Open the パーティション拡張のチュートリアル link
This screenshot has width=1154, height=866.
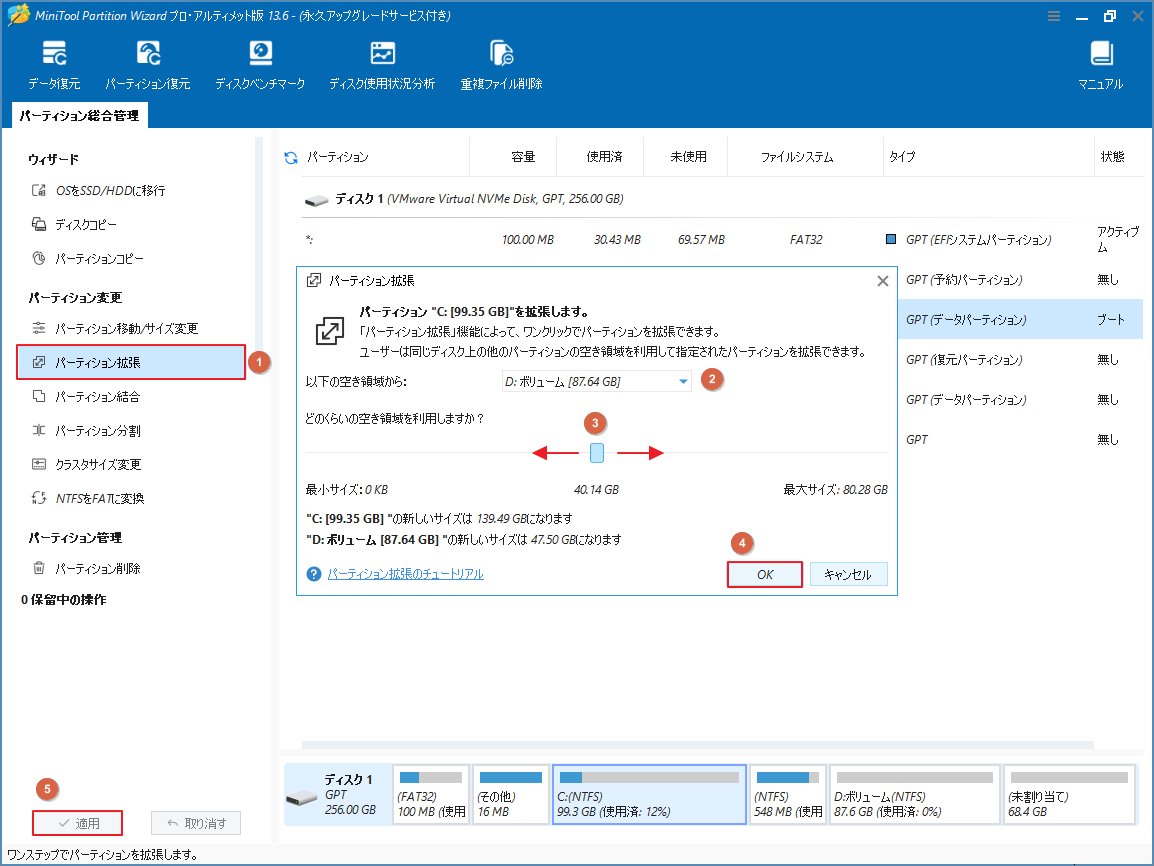(x=406, y=574)
